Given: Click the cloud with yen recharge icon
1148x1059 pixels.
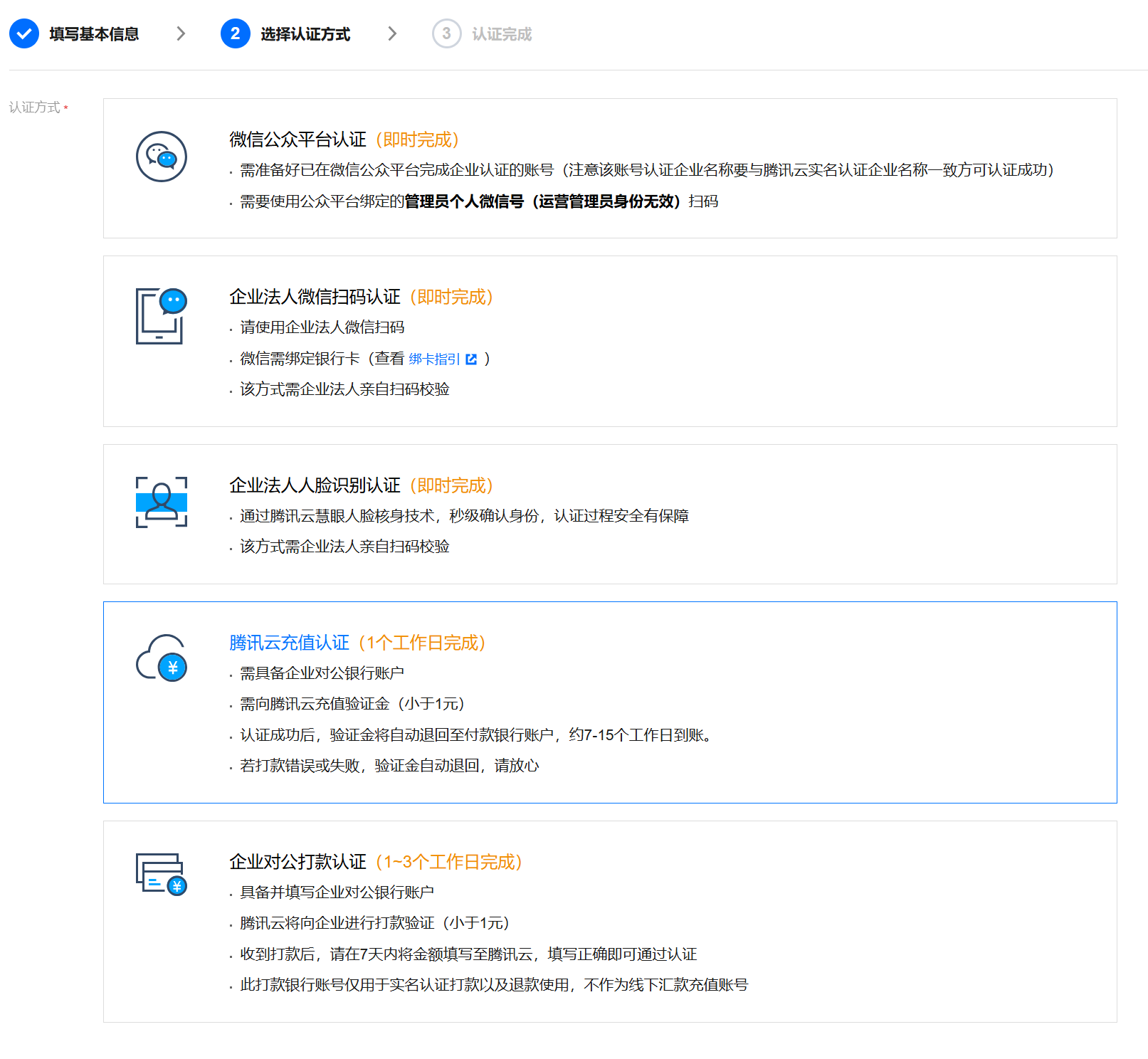Looking at the screenshot, I should pos(162,658).
